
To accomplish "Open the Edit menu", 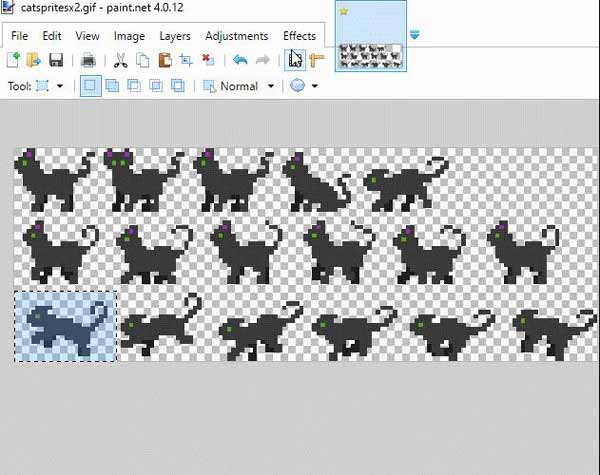I will click(x=52, y=36).
